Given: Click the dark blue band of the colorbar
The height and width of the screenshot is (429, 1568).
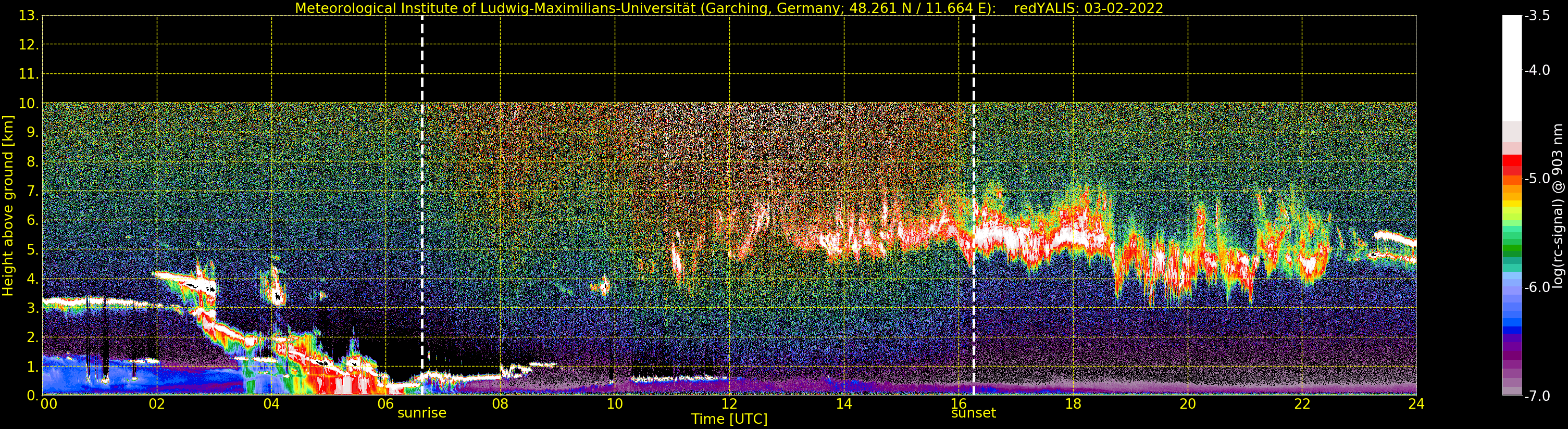Looking at the screenshot, I should pos(1512,331).
